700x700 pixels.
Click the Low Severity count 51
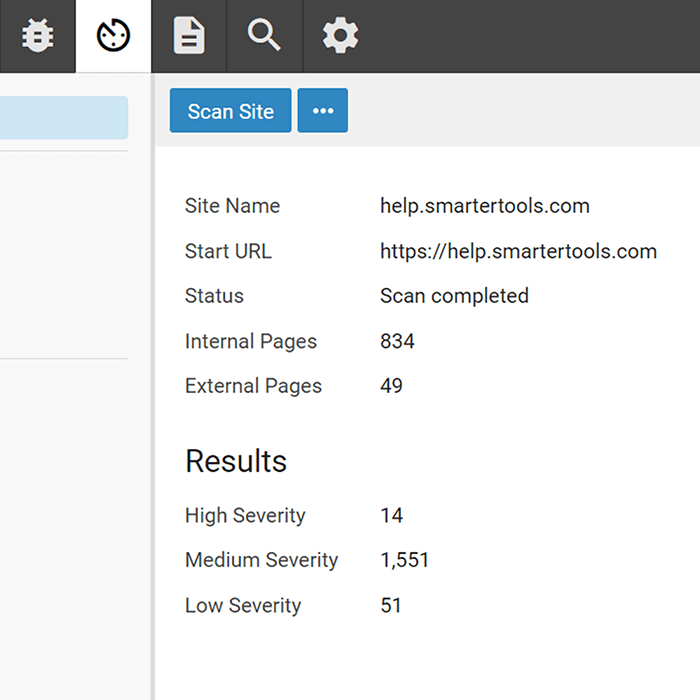[391, 605]
